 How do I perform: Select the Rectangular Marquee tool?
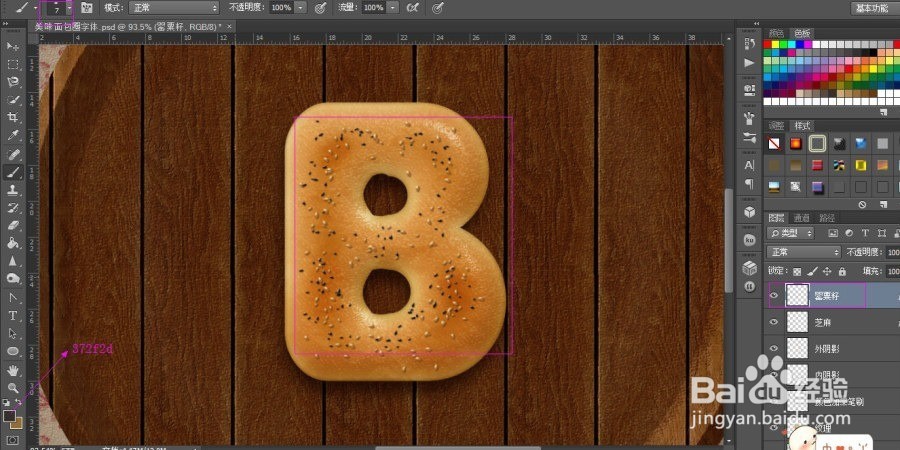tap(13, 64)
